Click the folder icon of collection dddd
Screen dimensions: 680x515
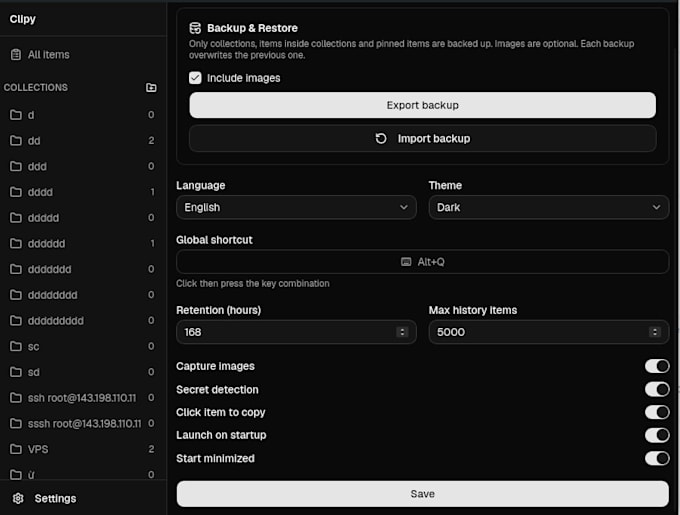click(16, 192)
